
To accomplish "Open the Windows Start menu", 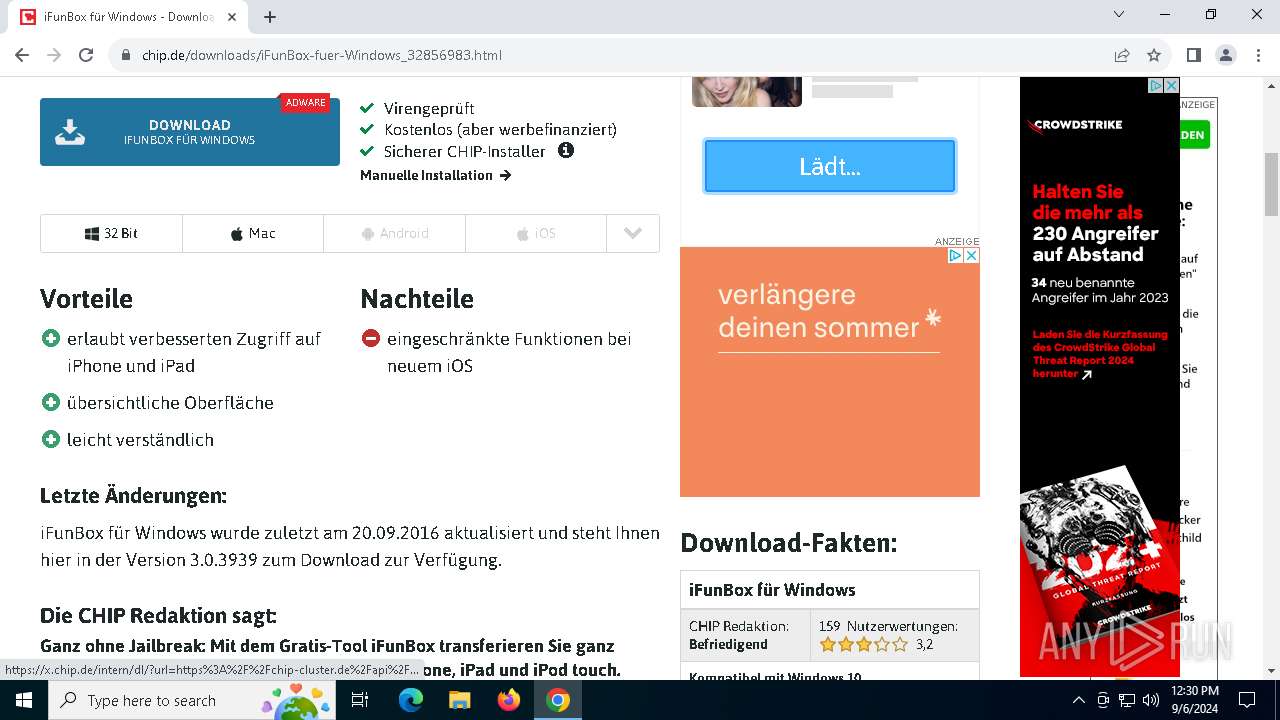I will pos(23,700).
